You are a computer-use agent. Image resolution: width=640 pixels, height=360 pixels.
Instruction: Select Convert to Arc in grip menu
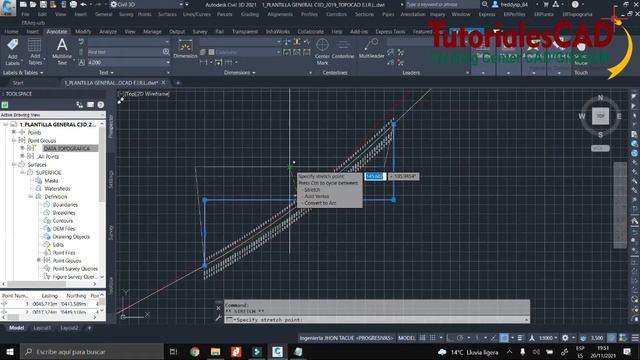320,203
